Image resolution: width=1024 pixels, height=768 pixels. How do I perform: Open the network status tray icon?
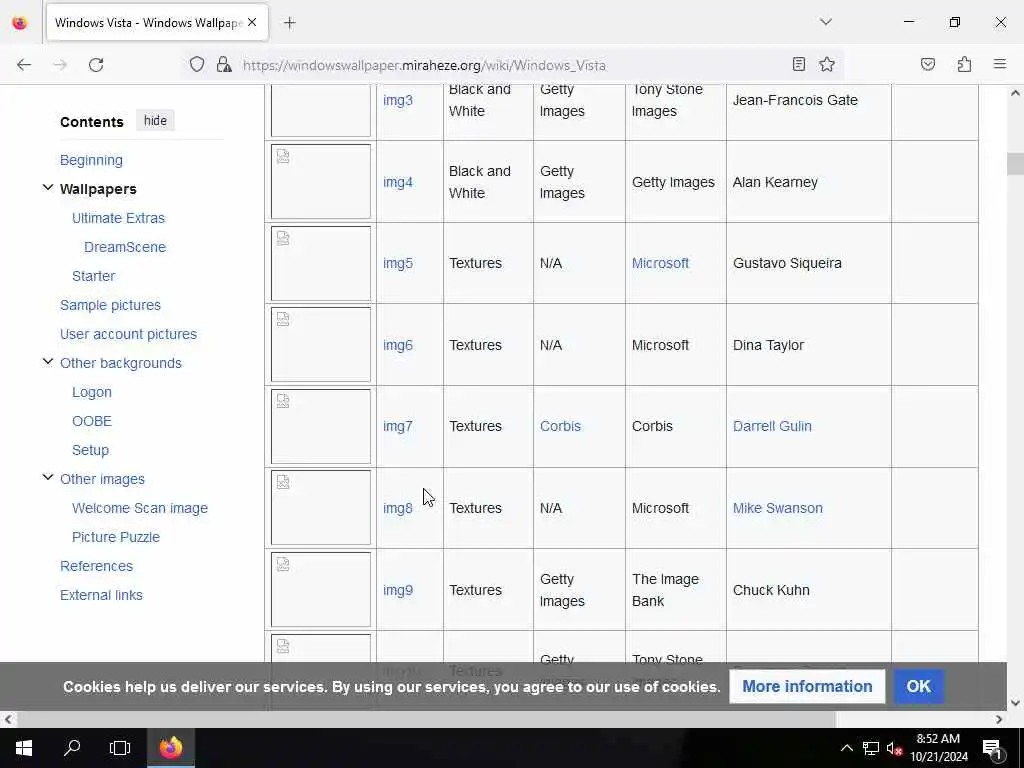870,748
